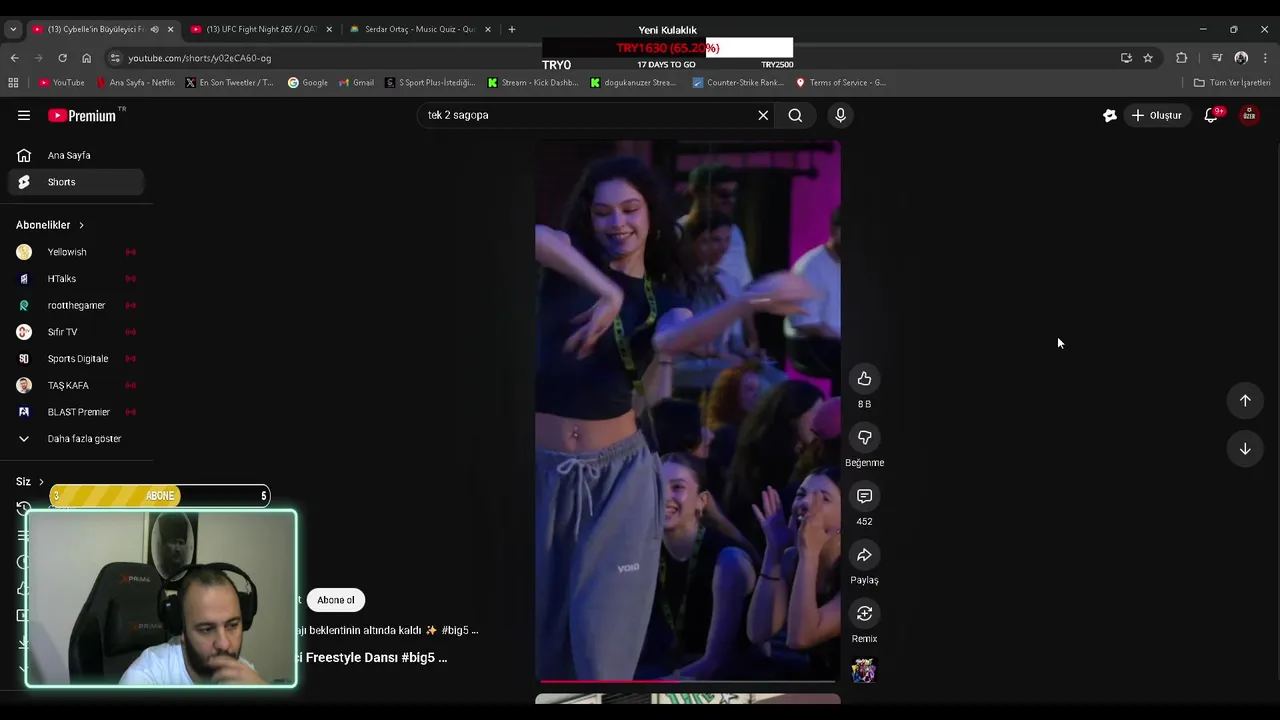Open Ana Sayfa in the sidebar
Screen dimensions: 1280x720
(x=76, y=155)
